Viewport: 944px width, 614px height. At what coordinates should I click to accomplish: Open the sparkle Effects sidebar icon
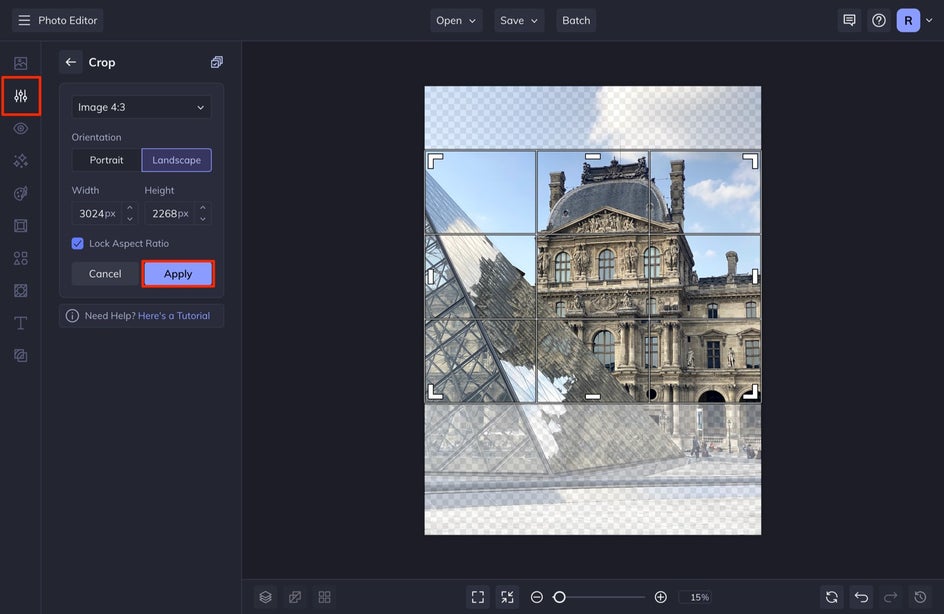click(x=20, y=161)
